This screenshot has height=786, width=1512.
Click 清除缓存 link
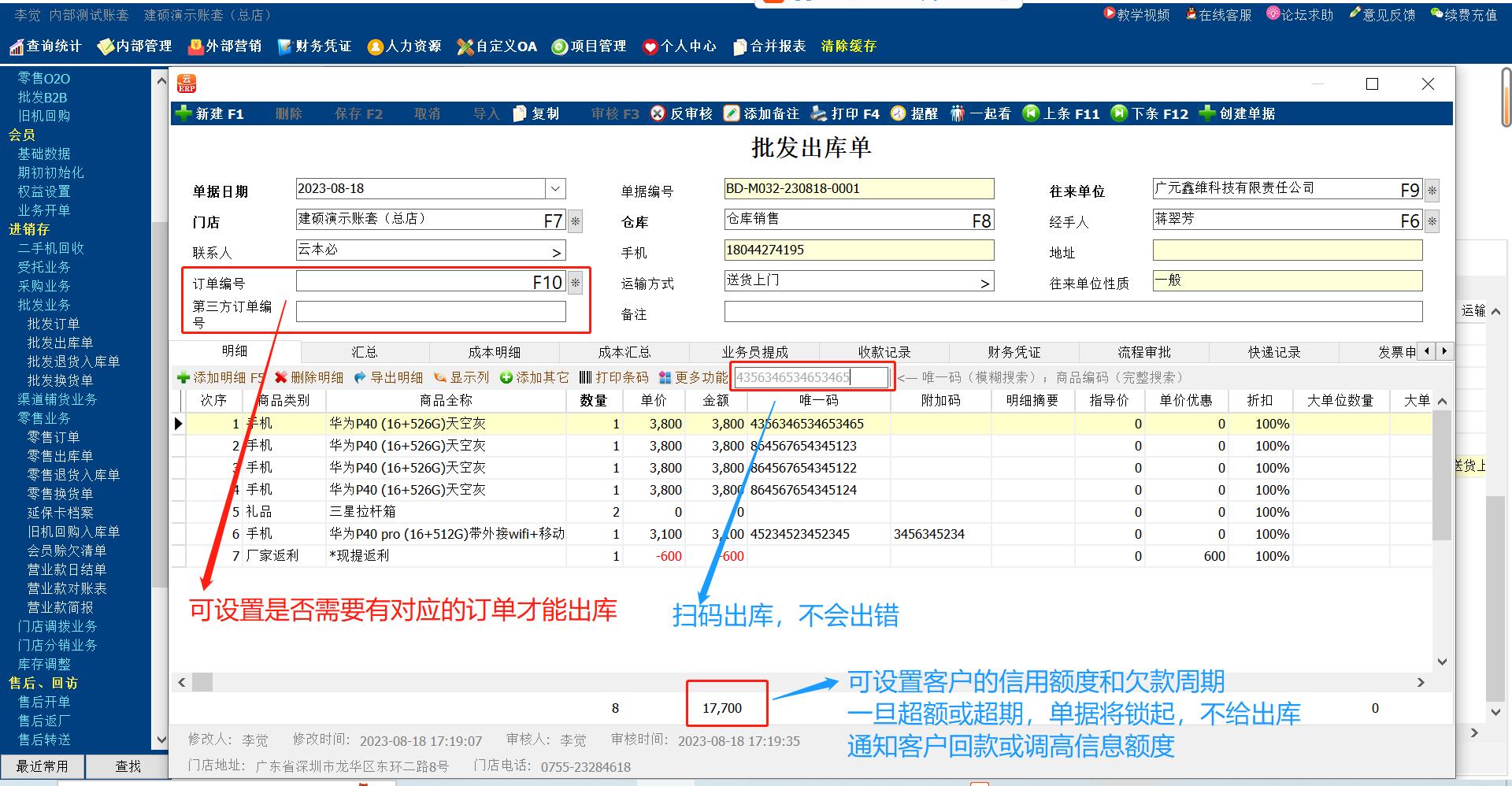pyautogui.click(x=848, y=46)
